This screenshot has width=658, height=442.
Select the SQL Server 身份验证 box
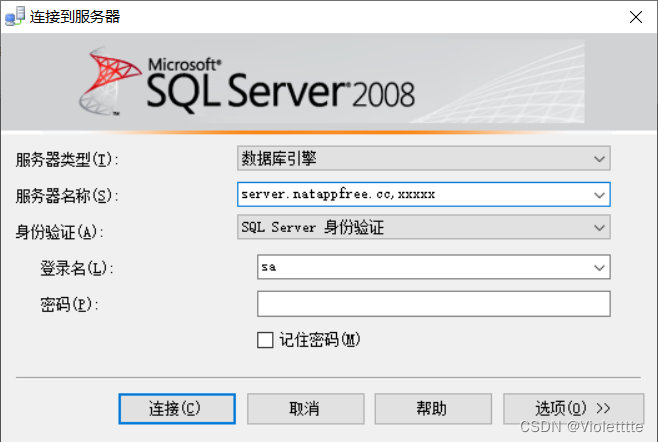[423, 227]
